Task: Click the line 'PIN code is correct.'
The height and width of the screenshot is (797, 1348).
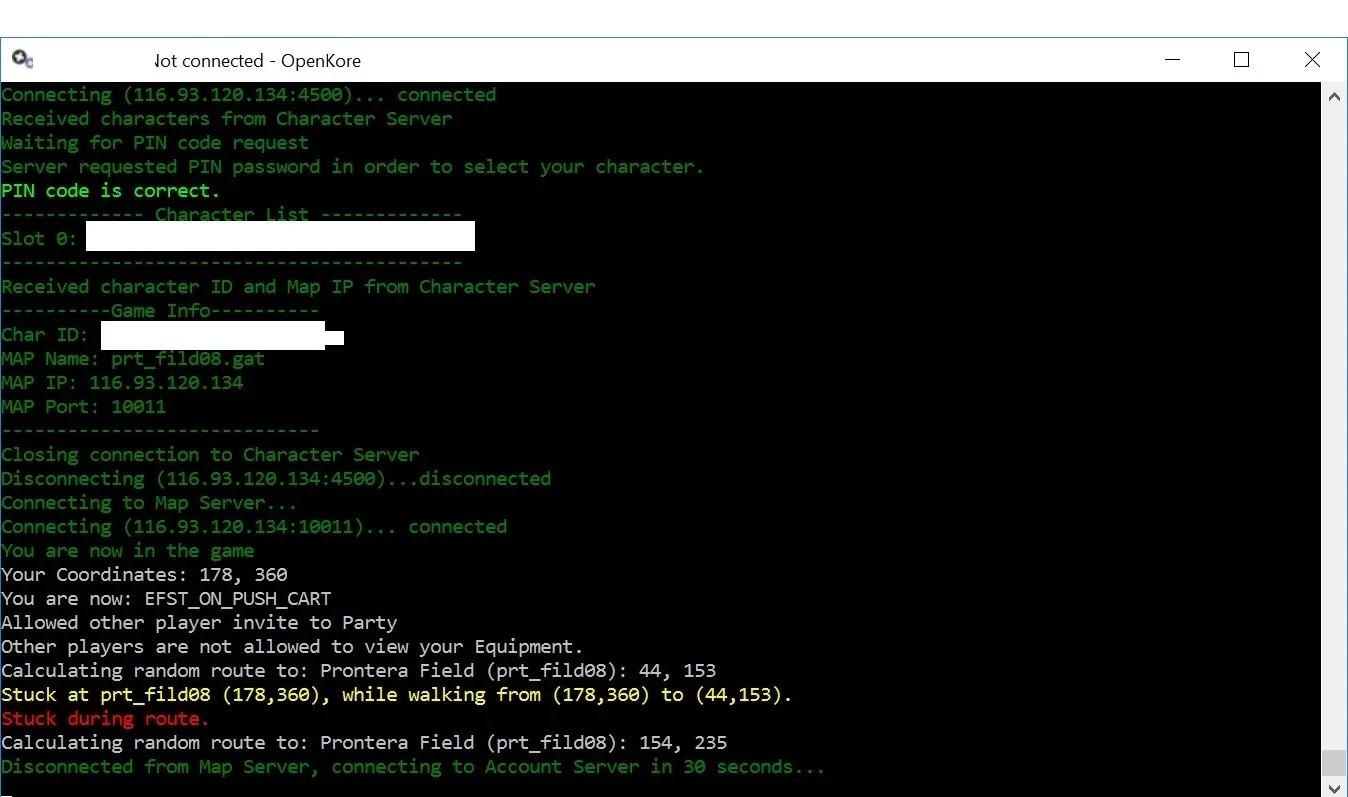Action: (110, 191)
